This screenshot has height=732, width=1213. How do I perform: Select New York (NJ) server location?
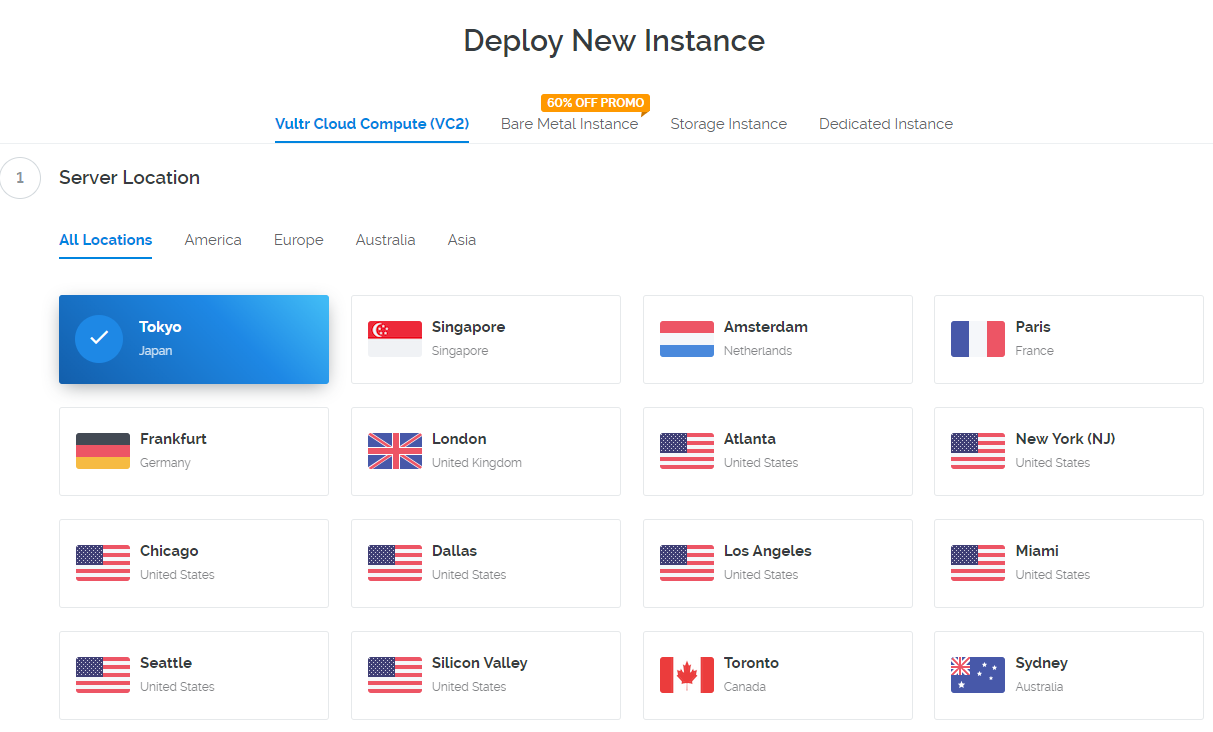tap(1068, 451)
